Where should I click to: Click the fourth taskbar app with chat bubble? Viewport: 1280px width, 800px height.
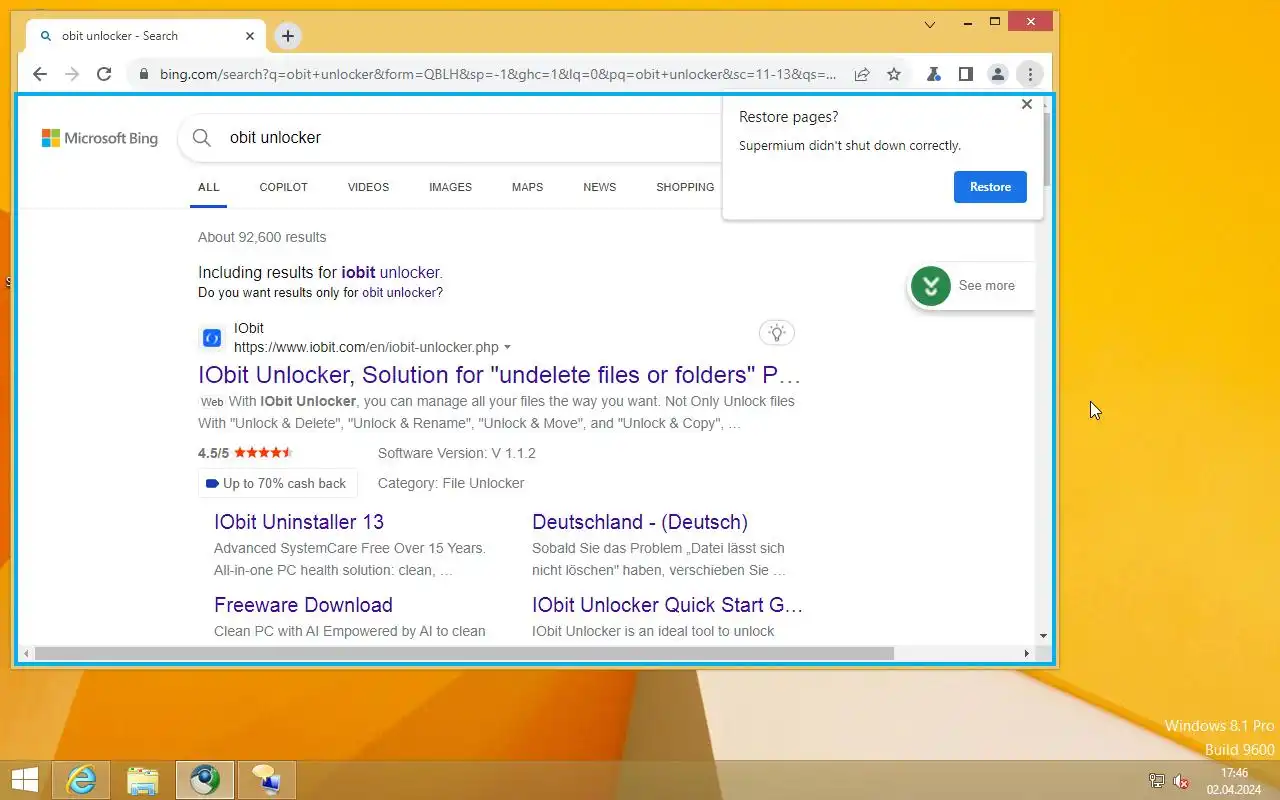point(266,780)
